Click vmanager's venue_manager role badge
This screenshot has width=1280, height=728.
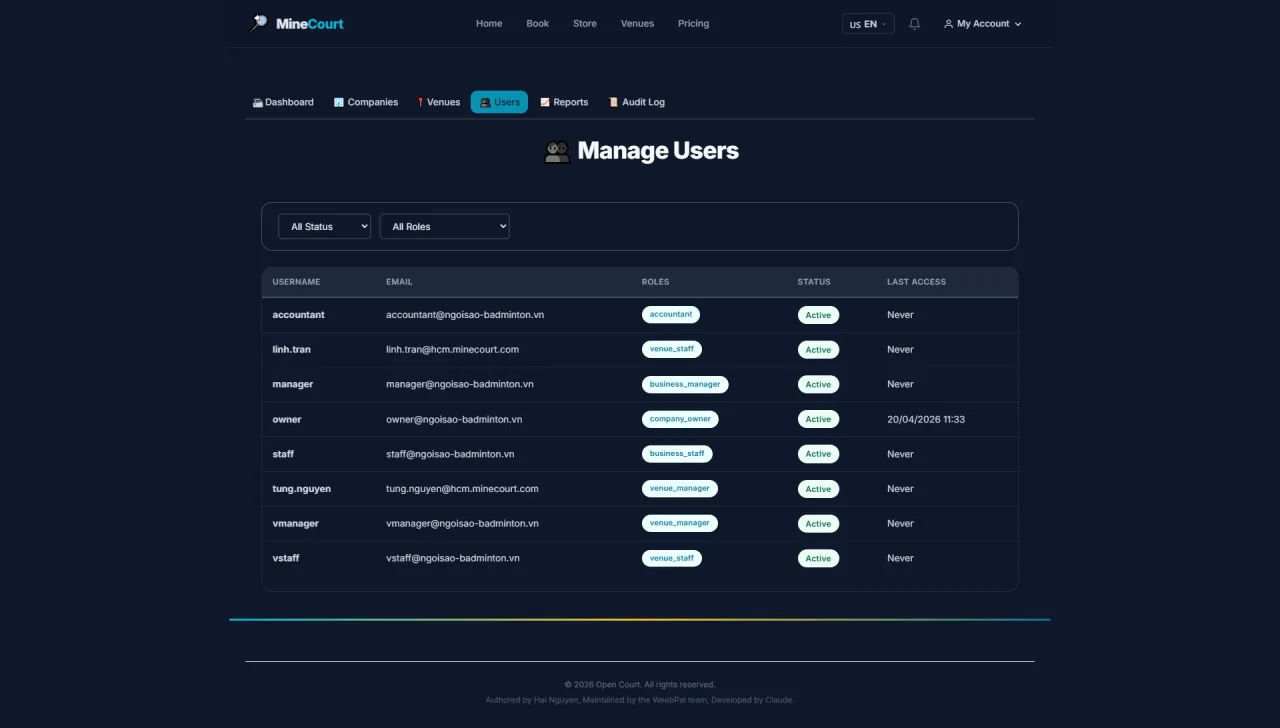tap(680, 523)
